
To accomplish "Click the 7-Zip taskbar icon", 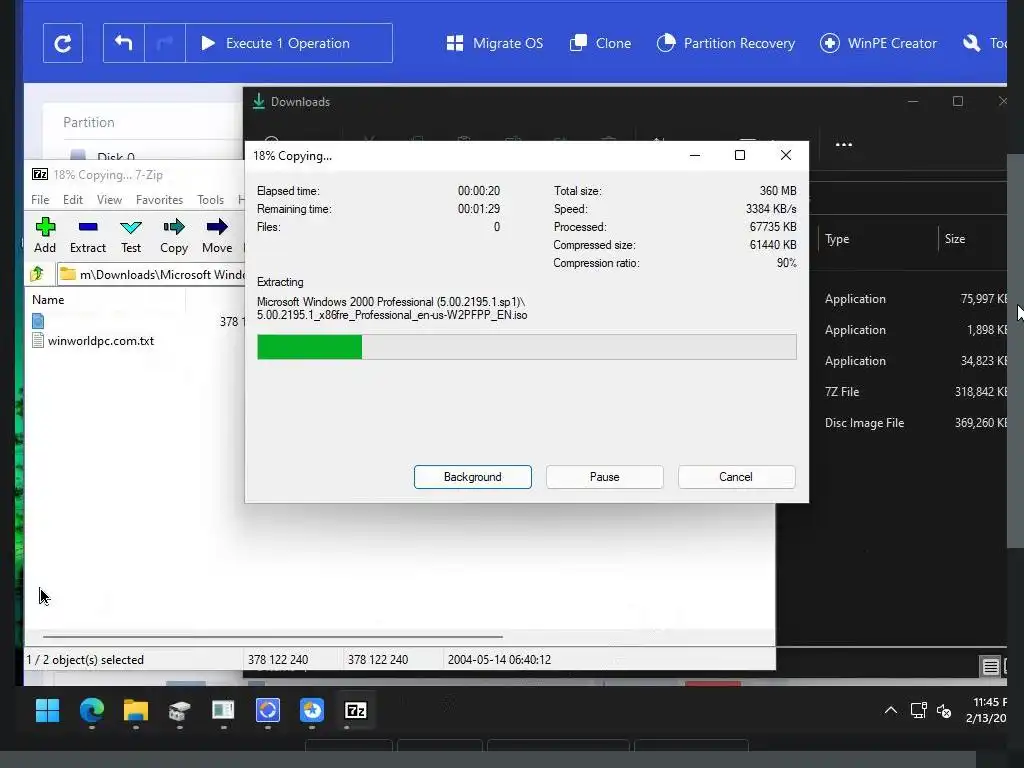I will pos(356,711).
